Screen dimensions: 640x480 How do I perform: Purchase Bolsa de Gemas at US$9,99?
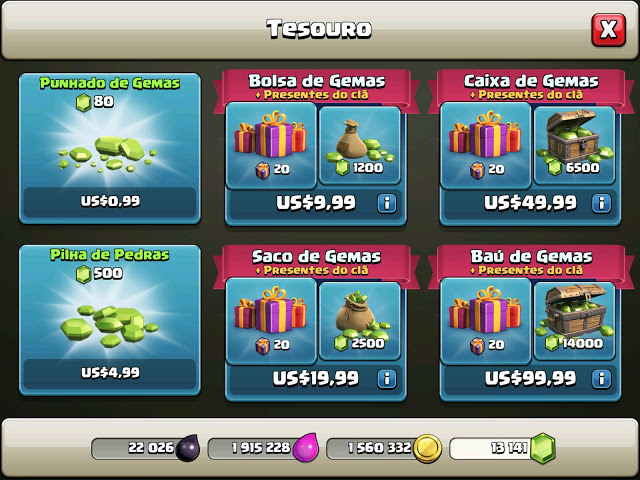click(316, 203)
